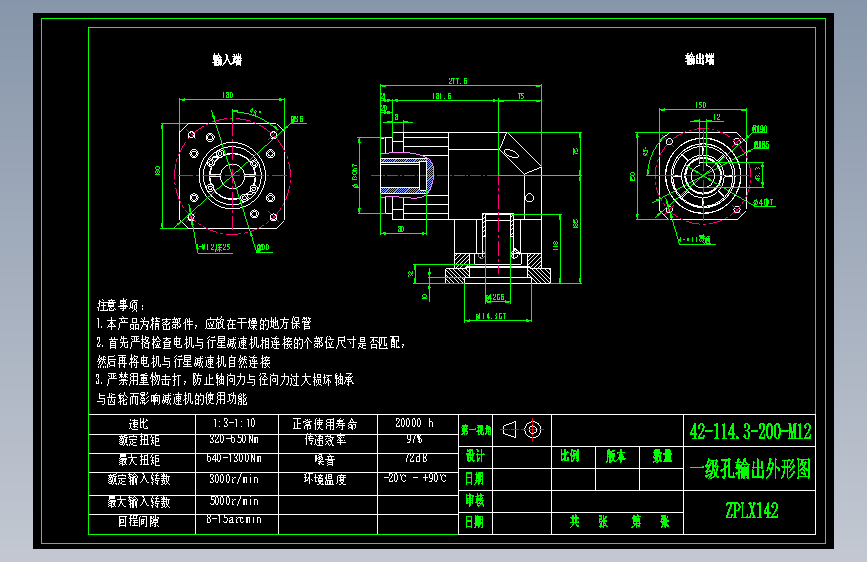The image size is (867, 562).
Task: Select the Φ165 diameter label
Action: tap(762, 145)
